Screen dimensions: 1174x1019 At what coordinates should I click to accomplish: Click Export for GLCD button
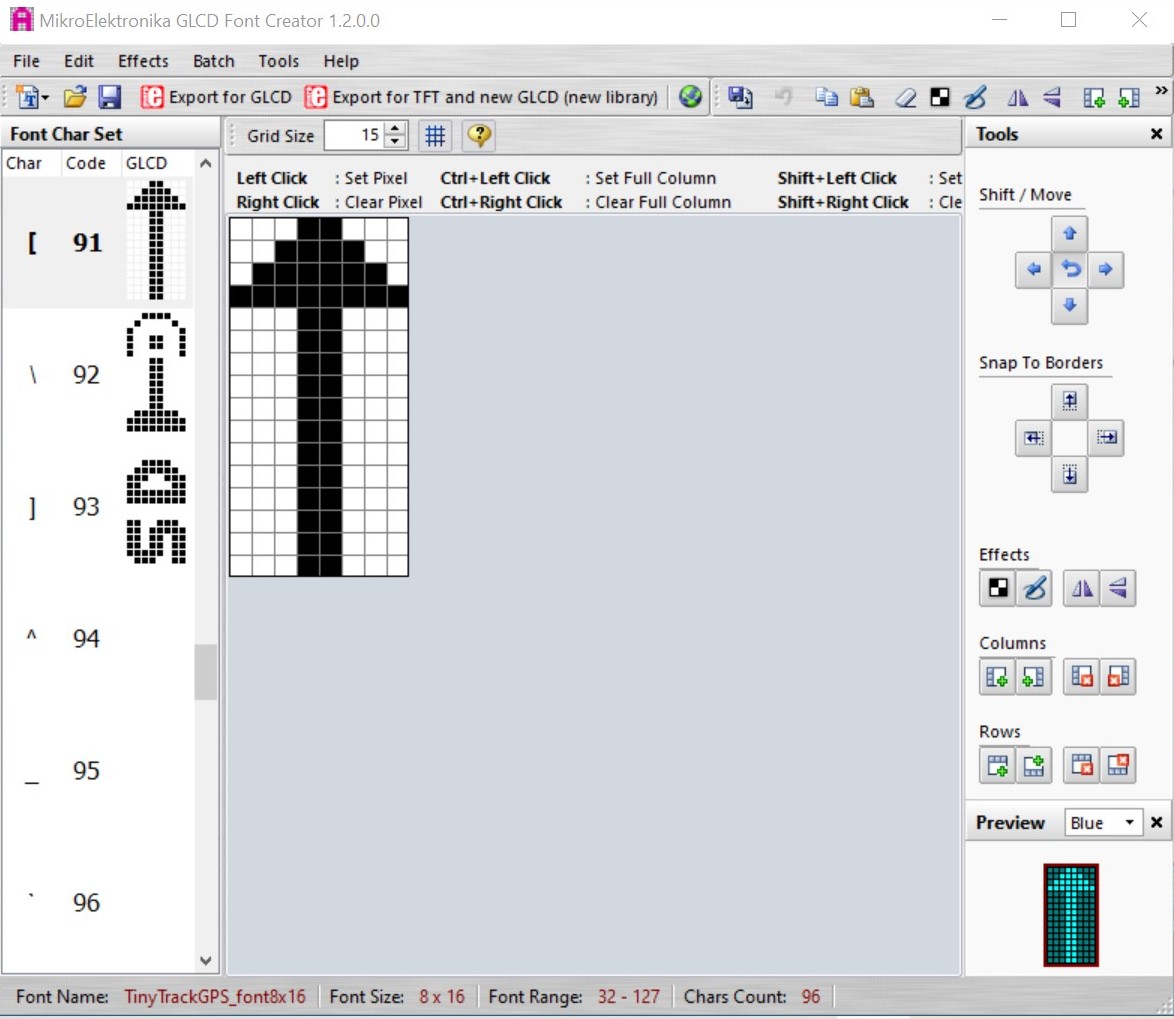click(216, 97)
